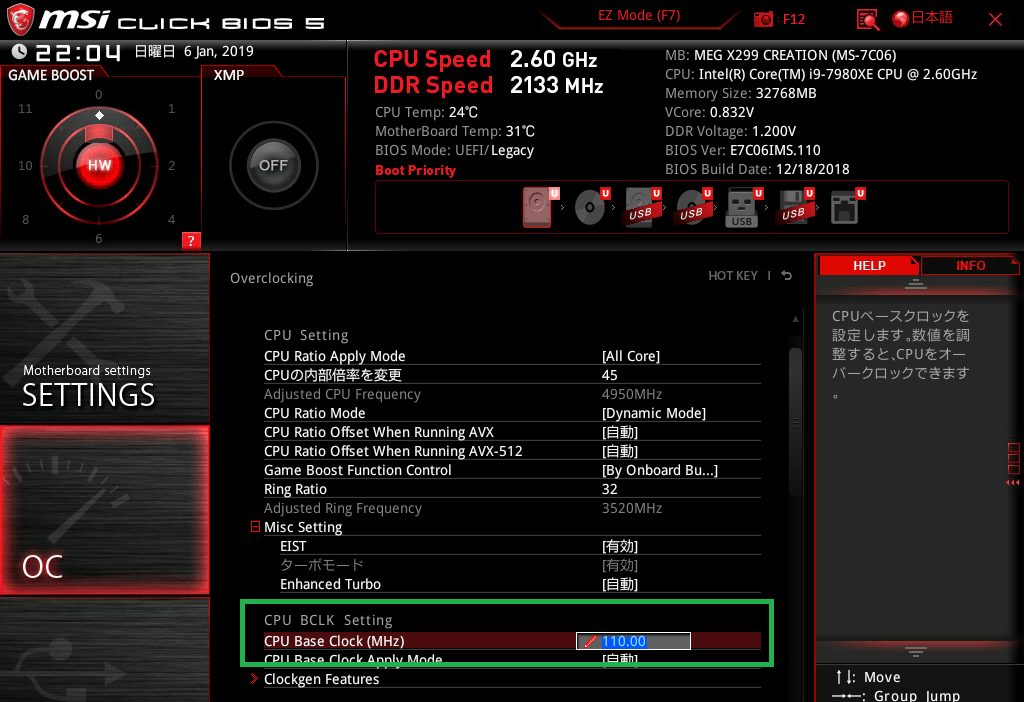This screenshot has height=702, width=1024.
Task: Click the Game Boost HW knob
Action: point(99,165)
